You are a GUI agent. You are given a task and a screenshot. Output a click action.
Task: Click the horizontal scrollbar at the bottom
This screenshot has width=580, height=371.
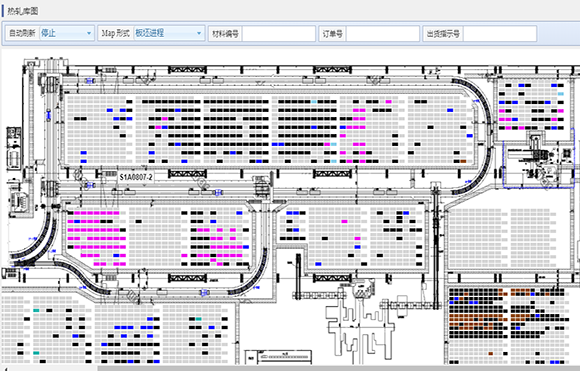tap(338, 368)
